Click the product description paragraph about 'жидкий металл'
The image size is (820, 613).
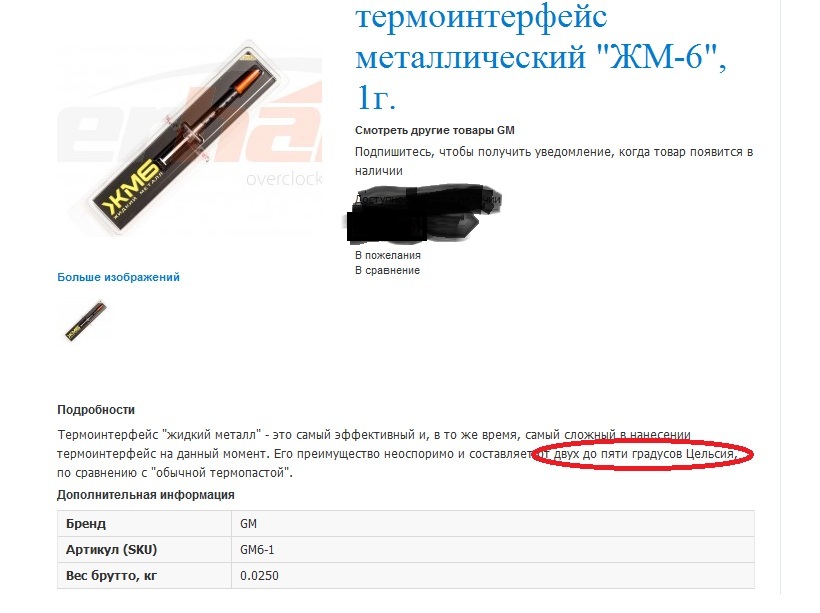point(397,453)
